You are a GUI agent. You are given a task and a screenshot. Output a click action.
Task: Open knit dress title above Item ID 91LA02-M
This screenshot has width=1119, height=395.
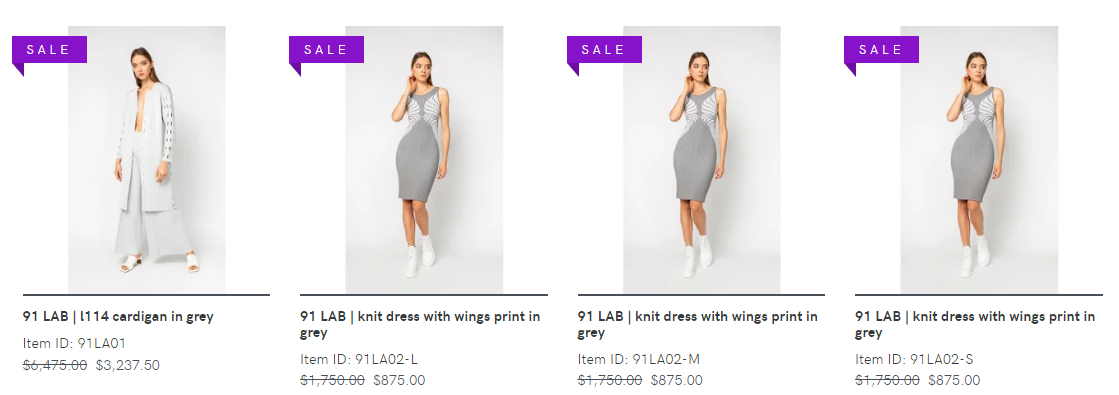(698, 324)
